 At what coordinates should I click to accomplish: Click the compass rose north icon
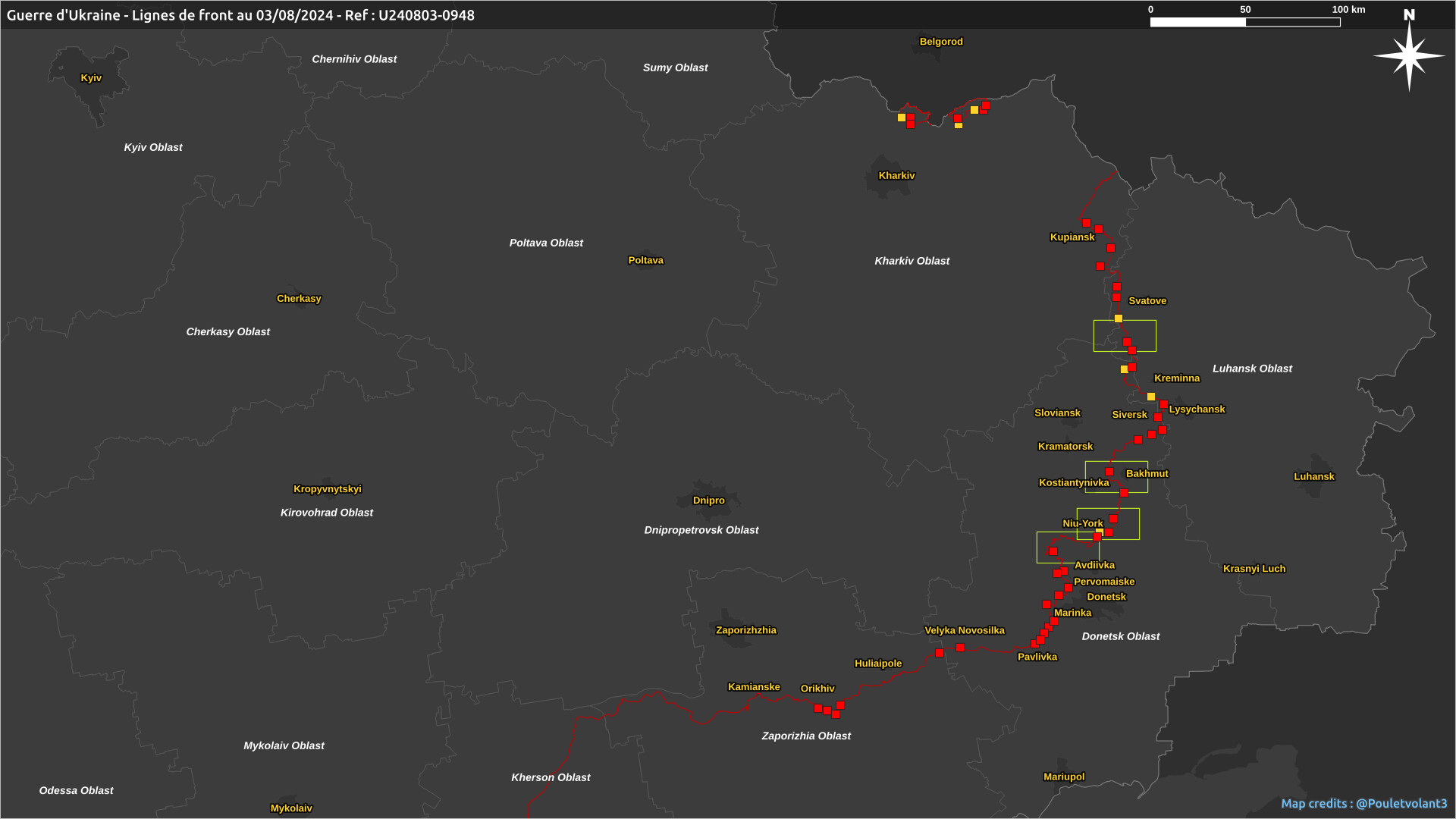click(x=1409, y=53)
